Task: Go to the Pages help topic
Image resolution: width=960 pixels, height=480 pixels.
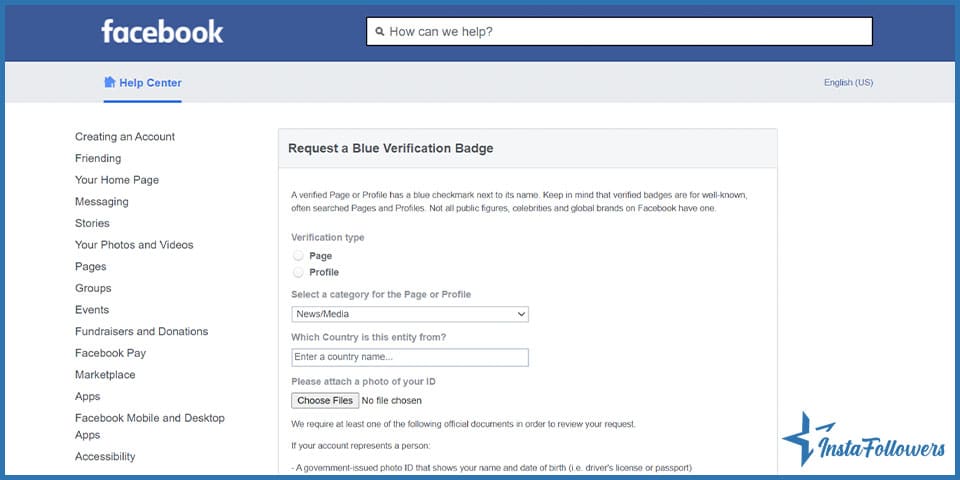Action: click(x=91, y=267)
